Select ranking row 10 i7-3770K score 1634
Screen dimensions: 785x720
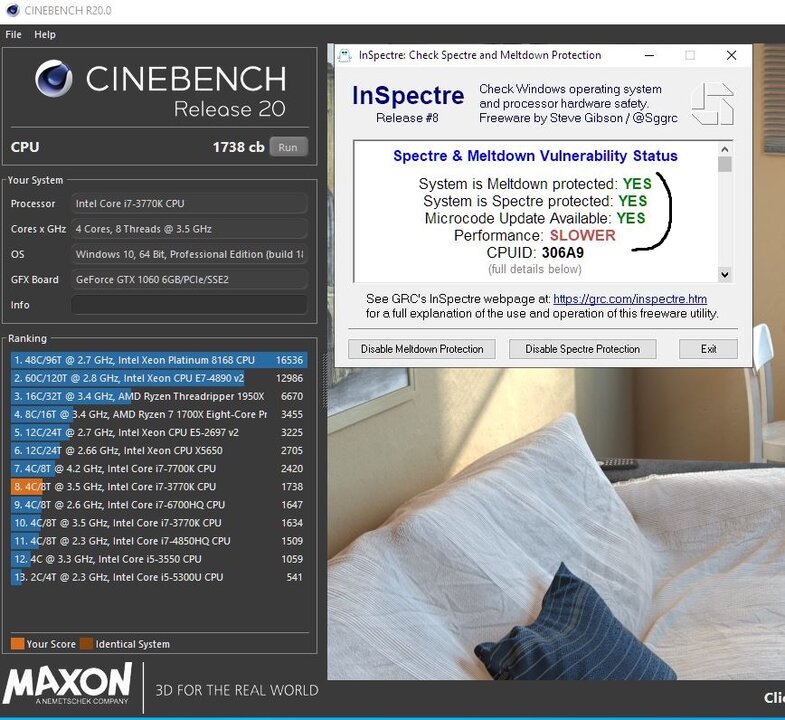pyautogui.click(x=159, y=523)
